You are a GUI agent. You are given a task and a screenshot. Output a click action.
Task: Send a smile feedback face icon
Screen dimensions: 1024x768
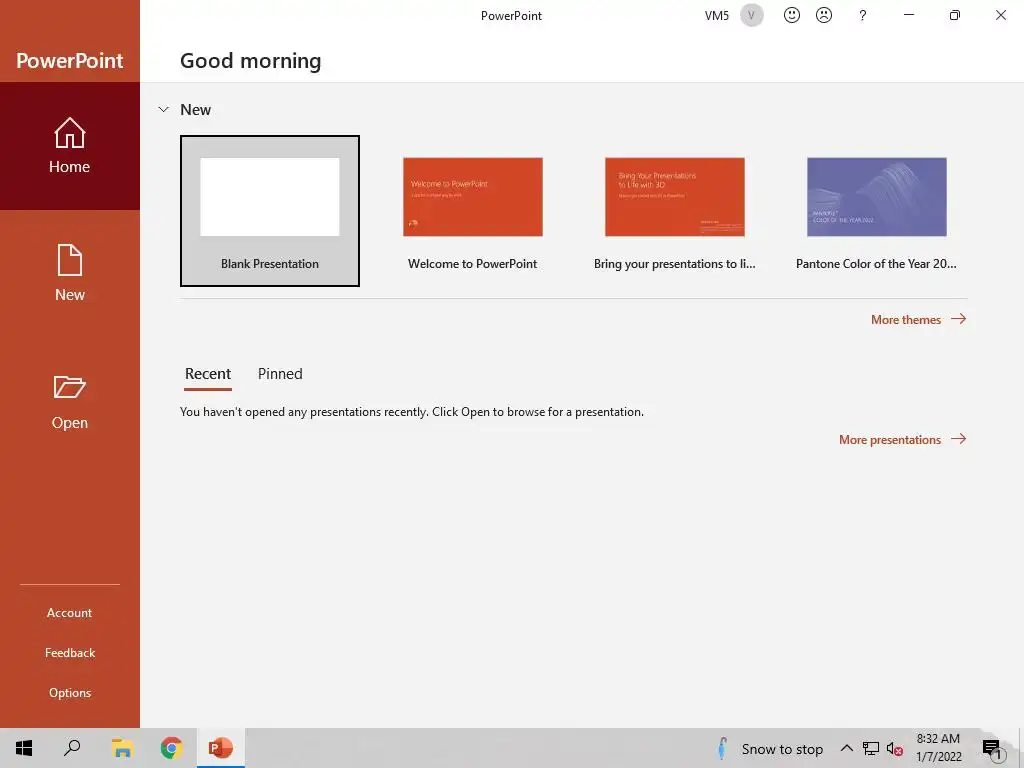tap(792, 15)
